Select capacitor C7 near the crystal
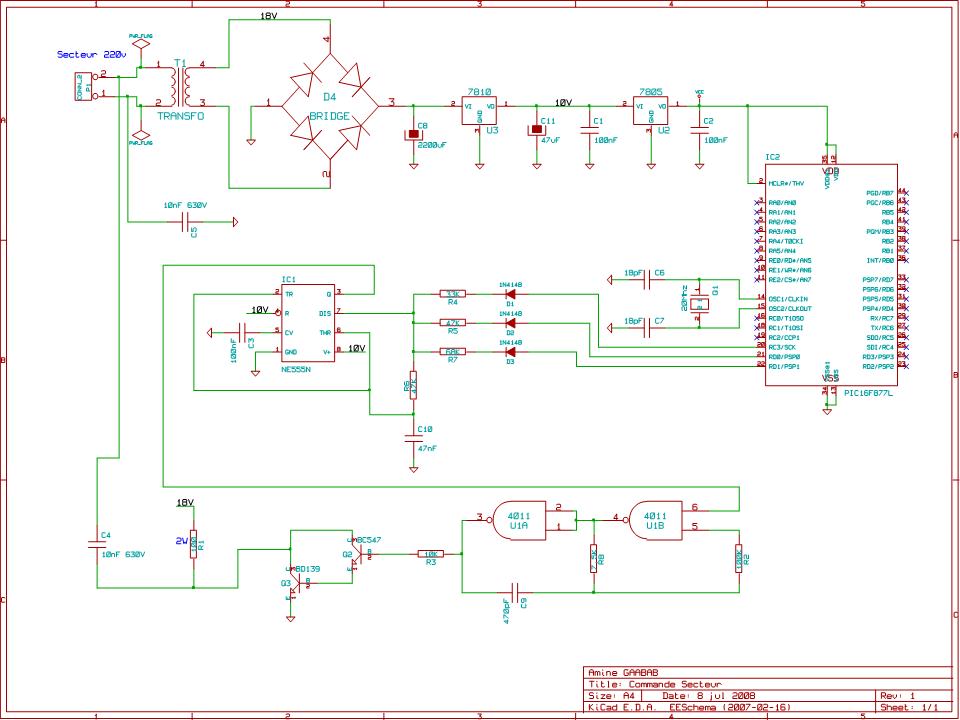 pos(647,328)
